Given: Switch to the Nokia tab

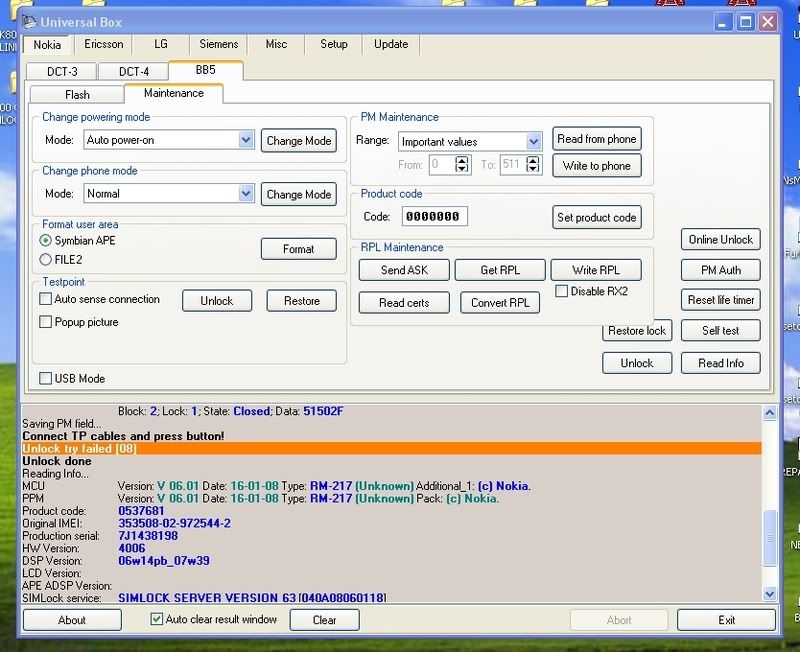Looking at the screenshot, I should tap(47, 45).
